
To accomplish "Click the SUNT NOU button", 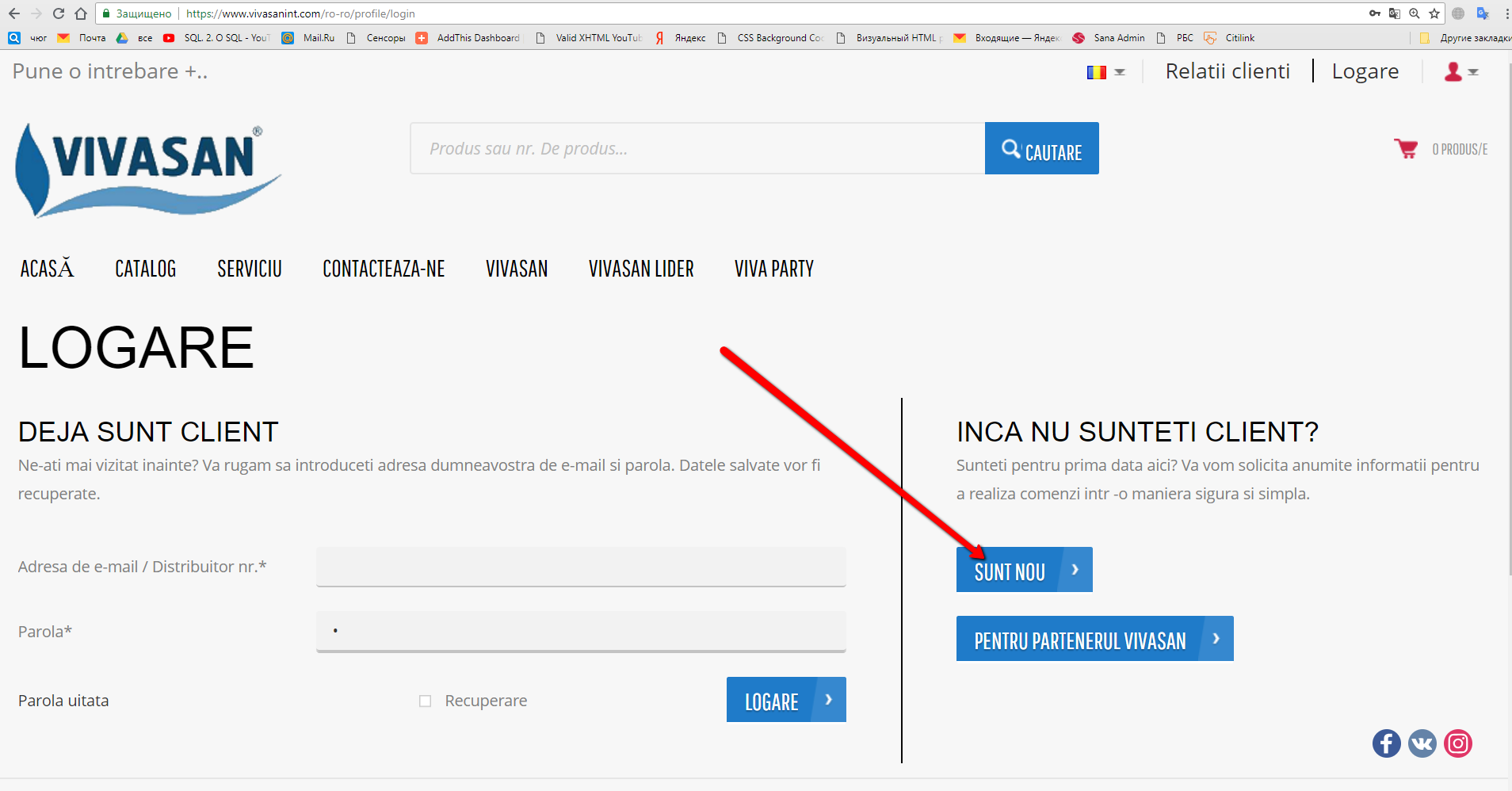I will point(1024,570).
